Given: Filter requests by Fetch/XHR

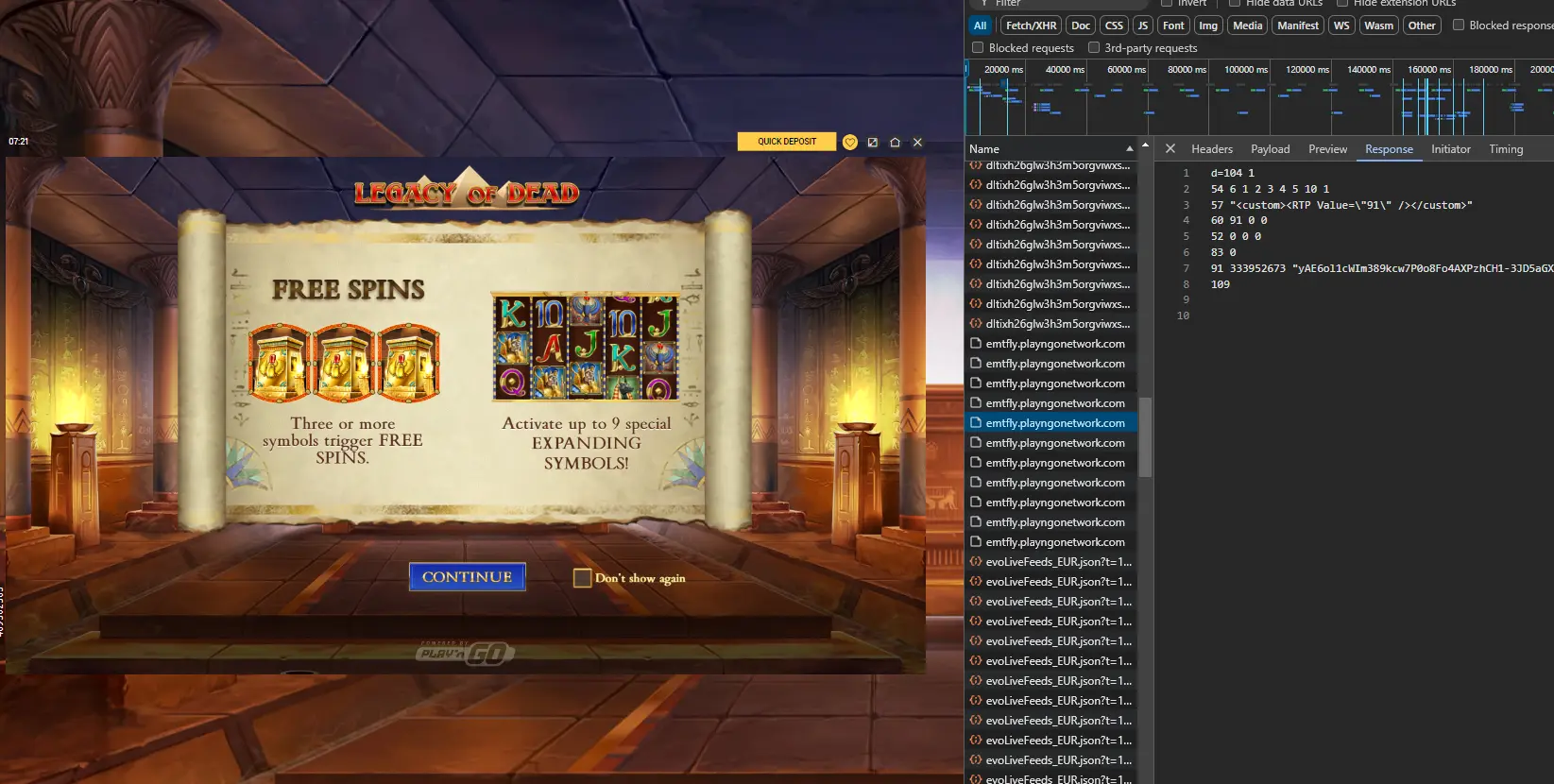Looking at the screenshot, I should tap(1031, 26).
